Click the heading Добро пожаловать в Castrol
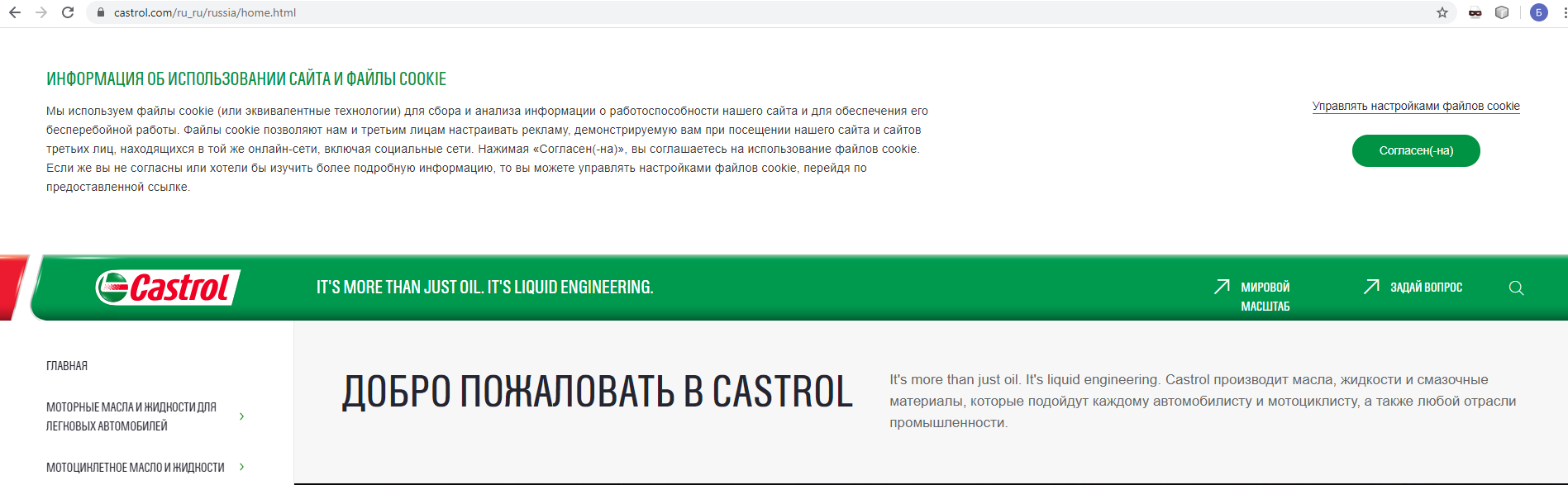This screenshot has width=1568, height=485. [x=597, y=392]
